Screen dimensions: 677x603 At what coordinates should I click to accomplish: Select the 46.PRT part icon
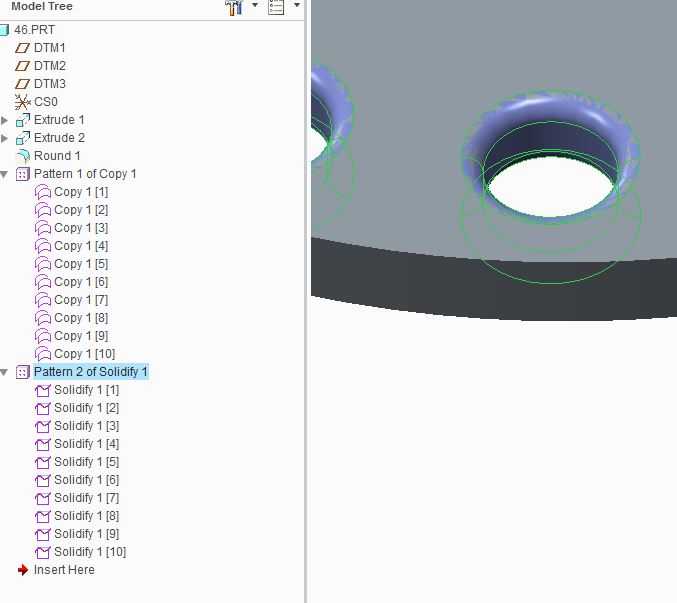[4, 30]
